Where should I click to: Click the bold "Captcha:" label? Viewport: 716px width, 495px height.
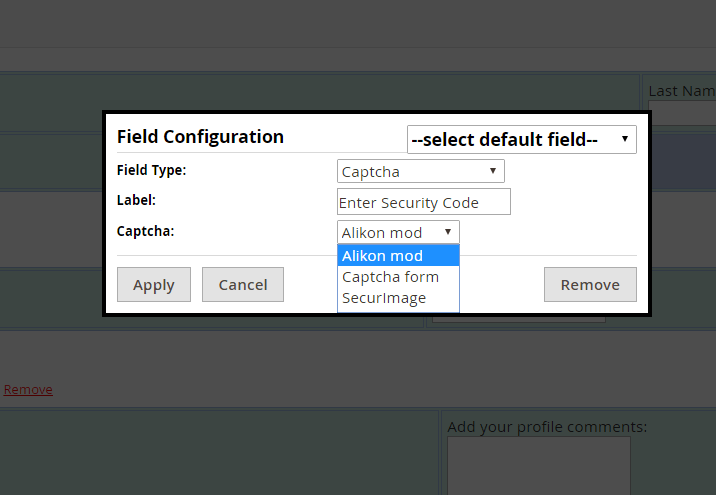[x=146, y=231]
